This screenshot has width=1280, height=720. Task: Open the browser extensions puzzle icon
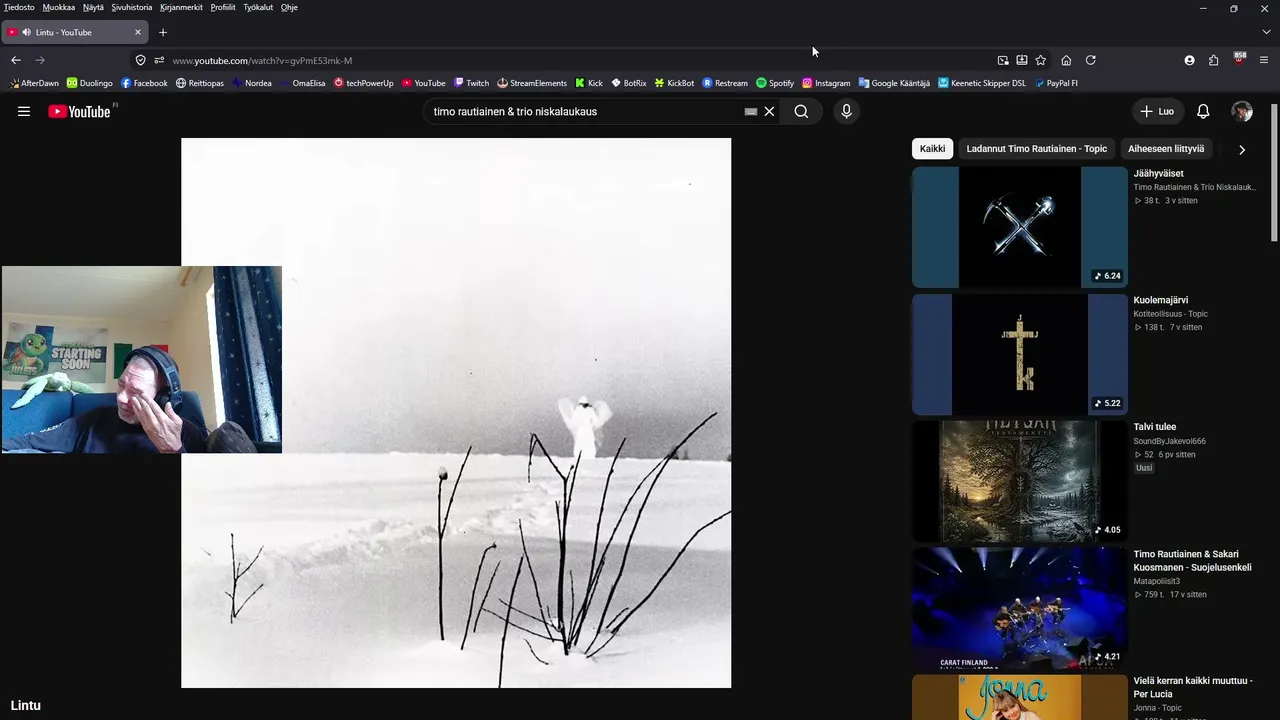(1213, 60)
